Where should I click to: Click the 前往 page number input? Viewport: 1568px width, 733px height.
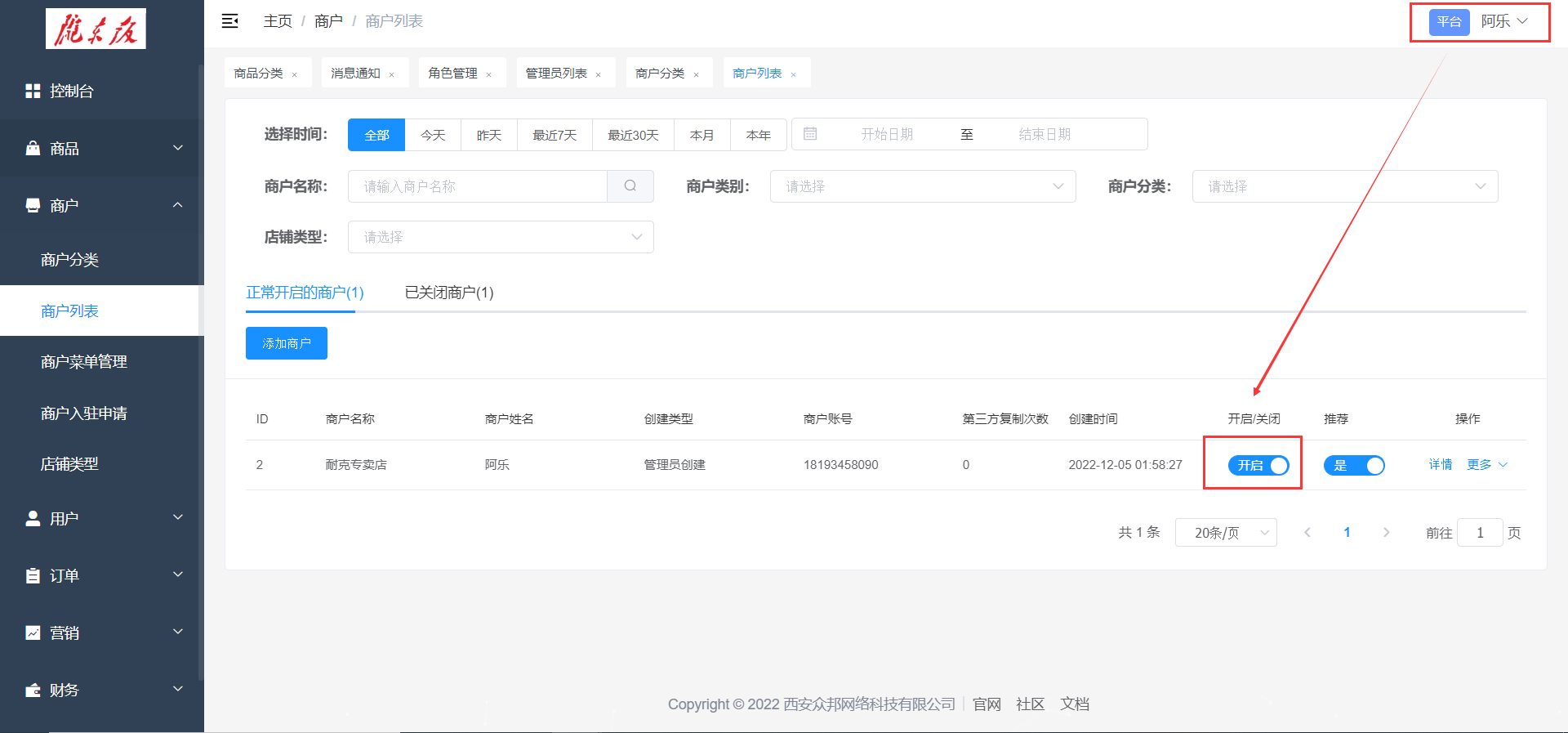click(x=1480, y=533)
